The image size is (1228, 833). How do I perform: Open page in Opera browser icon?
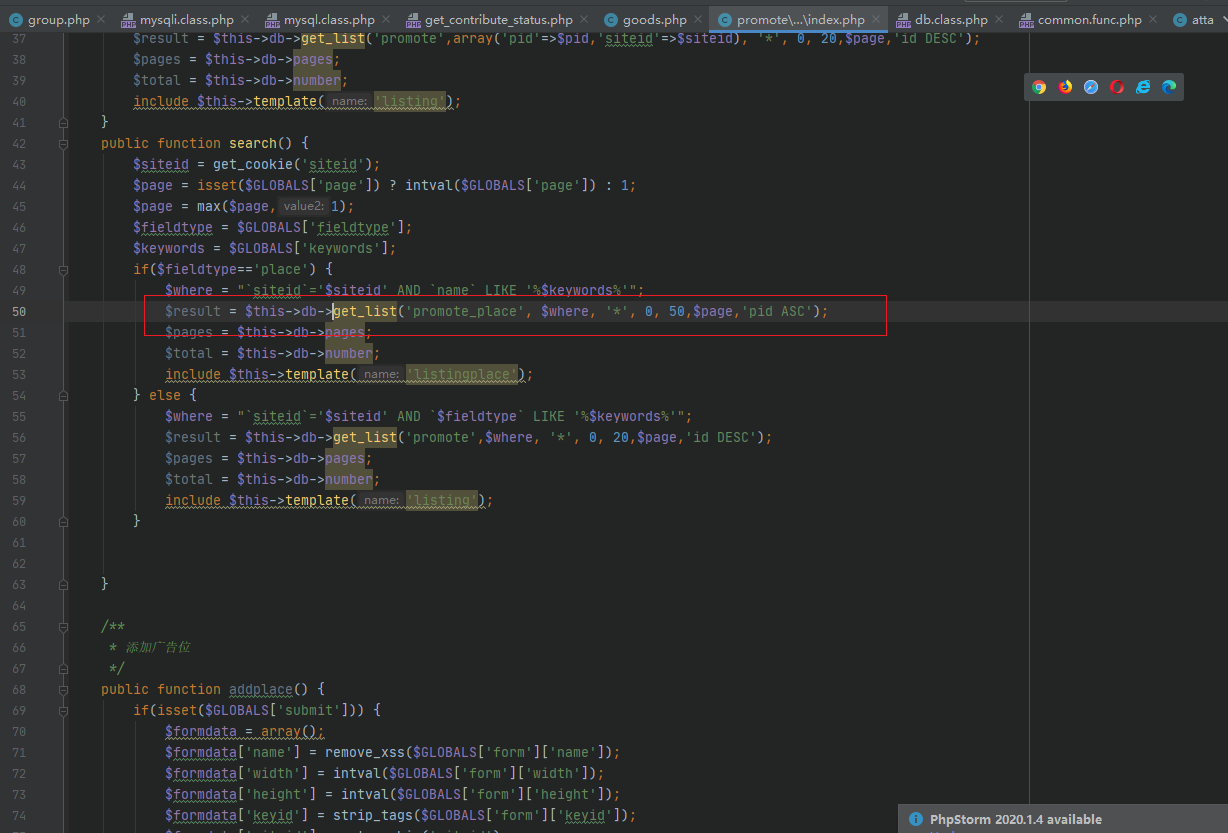click(x=1117, y=87)
